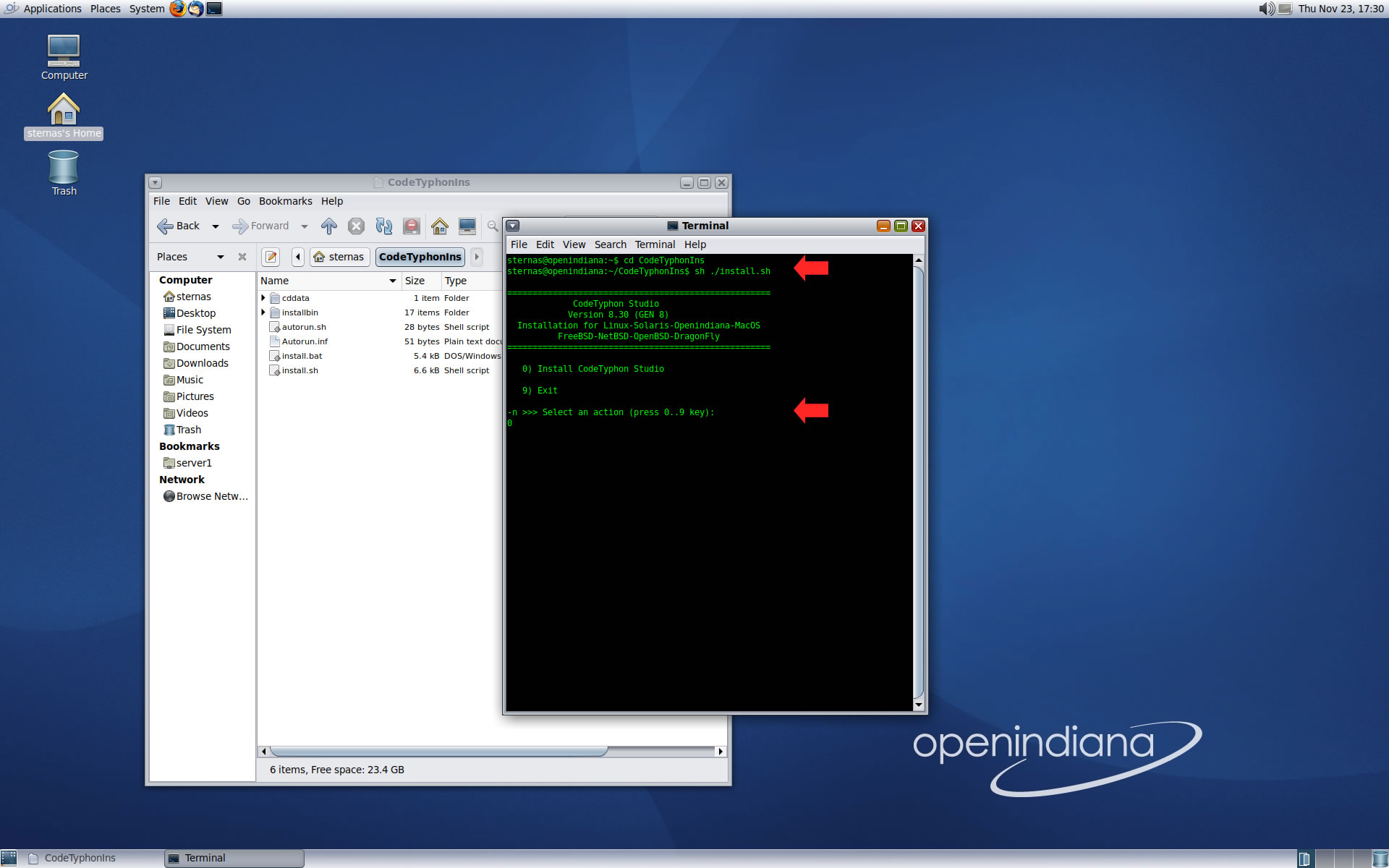This screenshot has height=868, width=1389.
Task: Sort by the Name column header
Action: (x=329, y=281)
